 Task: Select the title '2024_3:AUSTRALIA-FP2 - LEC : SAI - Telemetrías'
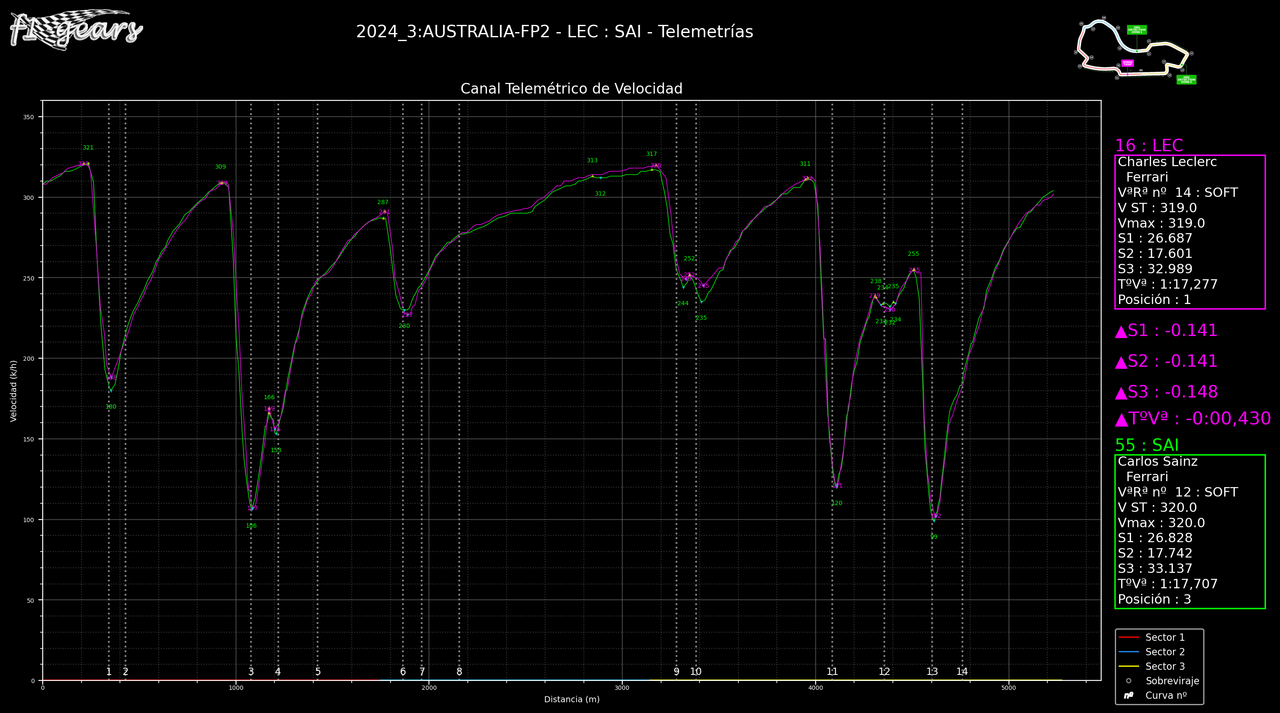555,32
